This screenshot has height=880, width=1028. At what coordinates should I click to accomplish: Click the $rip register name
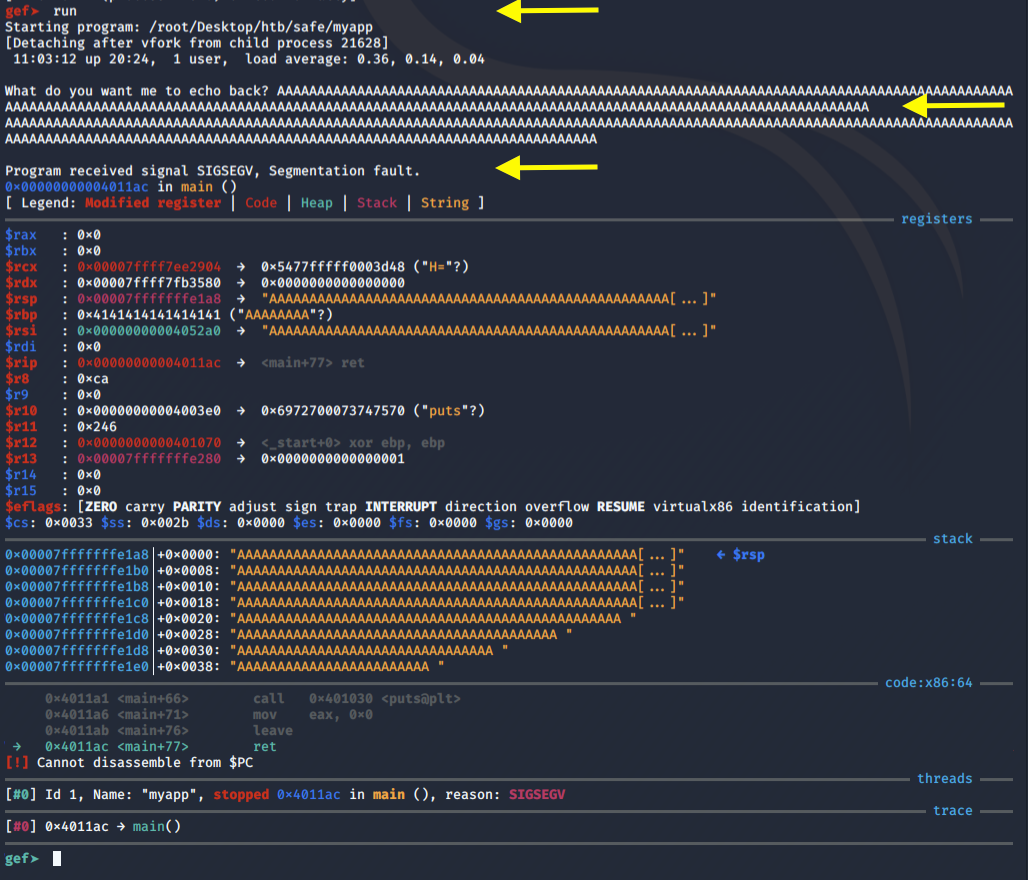pos(21,362)
